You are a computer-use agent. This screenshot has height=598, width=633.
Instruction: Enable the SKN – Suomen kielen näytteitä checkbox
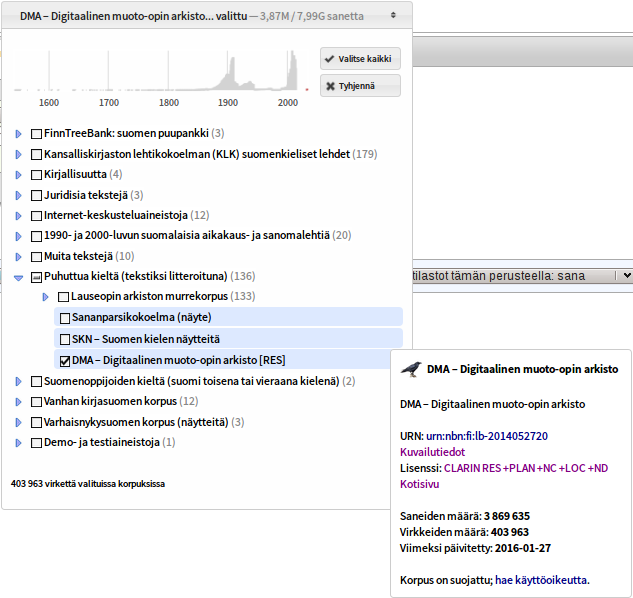[x=65, y=339]
